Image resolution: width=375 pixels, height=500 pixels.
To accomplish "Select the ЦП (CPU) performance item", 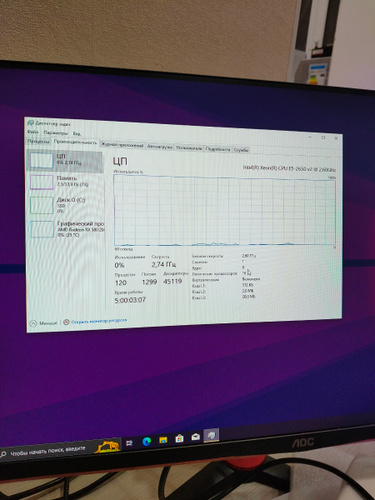I will [65, 161].
